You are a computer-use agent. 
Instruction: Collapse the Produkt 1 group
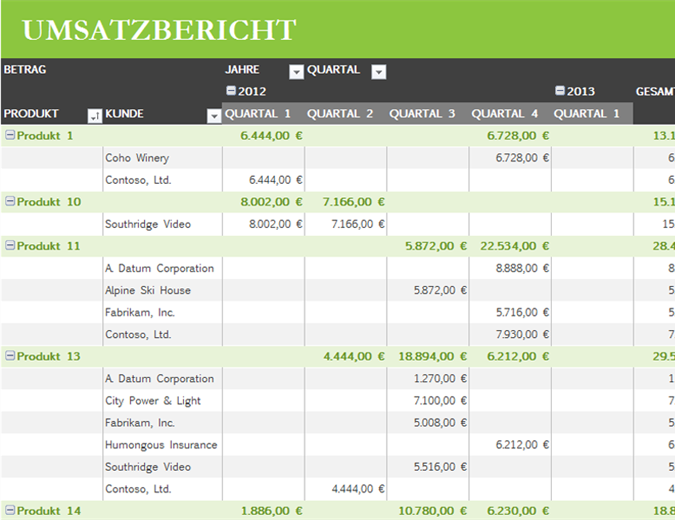click(10, 135)
